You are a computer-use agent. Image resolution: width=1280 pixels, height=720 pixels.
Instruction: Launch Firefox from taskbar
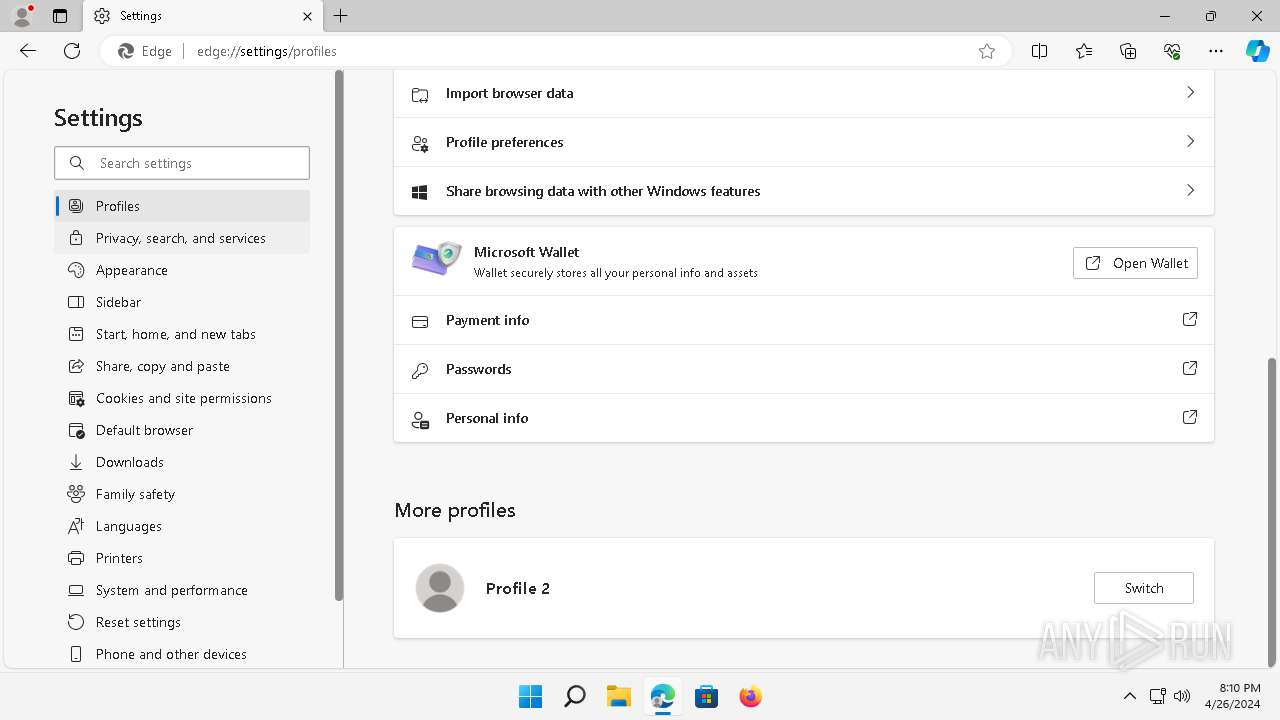coord(750,696)
